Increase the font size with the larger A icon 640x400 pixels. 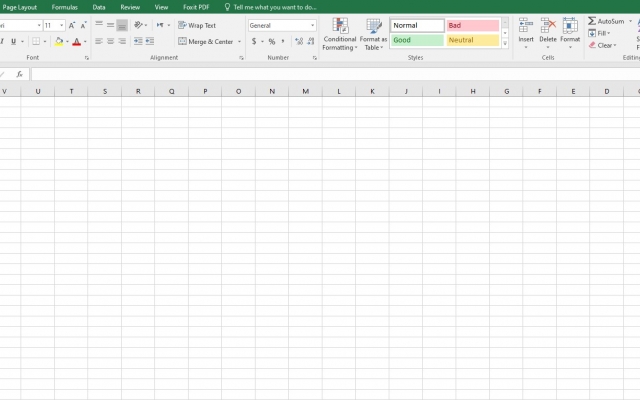point(72,25)
